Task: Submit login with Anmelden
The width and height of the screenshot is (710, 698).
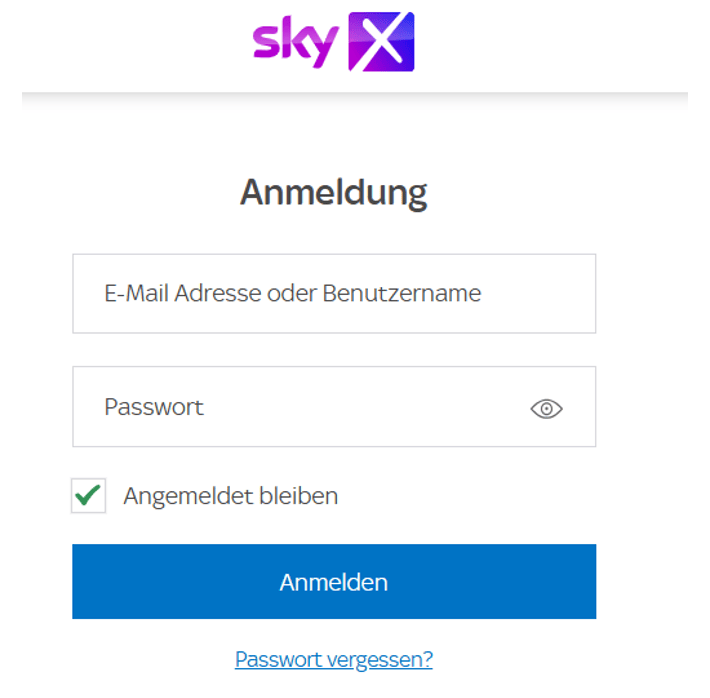Action: [x=334, y=582]
